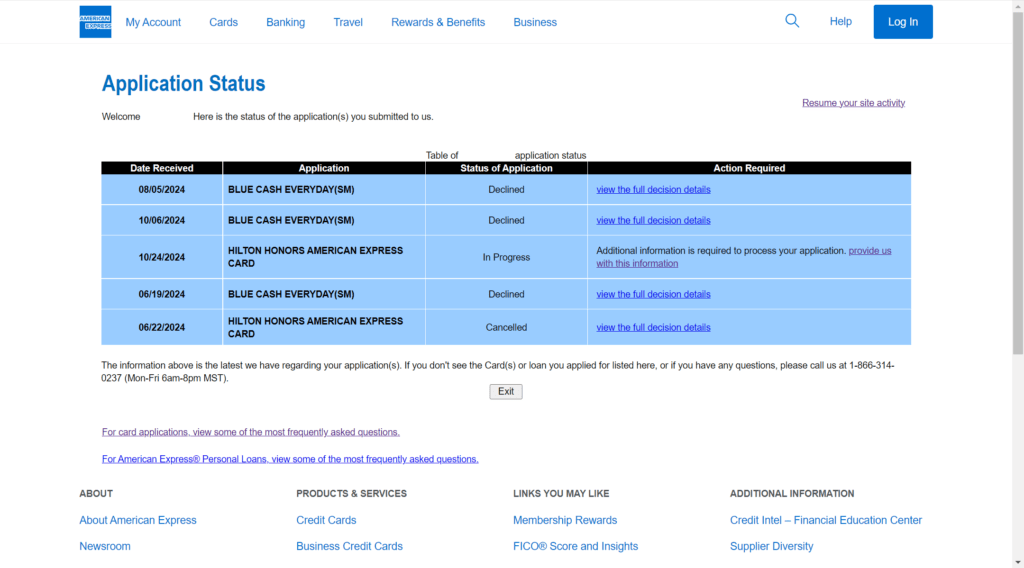
Task: Open Membership Rewards footer link
Action: click(x=565, y=520)
